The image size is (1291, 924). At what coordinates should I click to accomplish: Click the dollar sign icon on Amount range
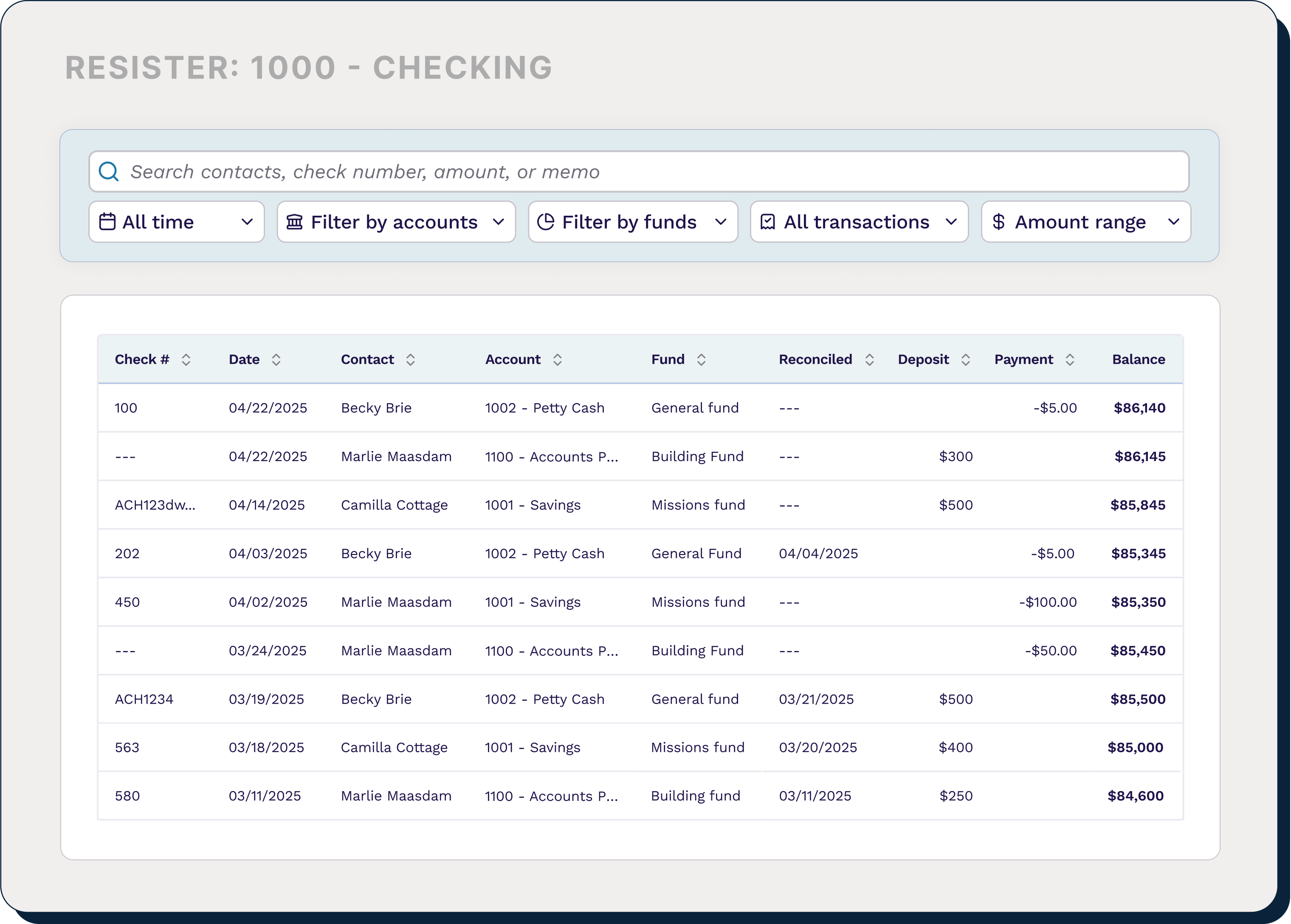(999, 222)
